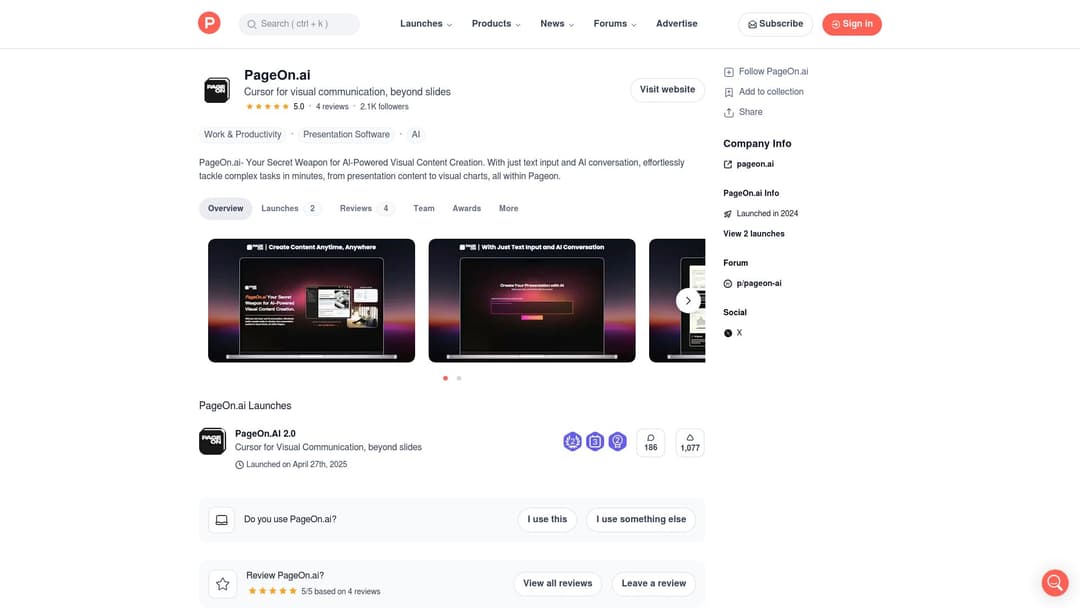Open the Awards tab
1080x608 pixels.
[466, 209]
